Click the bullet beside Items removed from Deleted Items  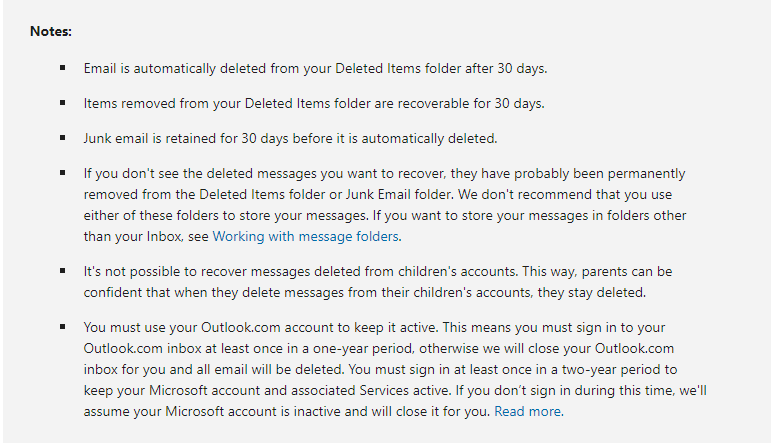tap(63, 102)
